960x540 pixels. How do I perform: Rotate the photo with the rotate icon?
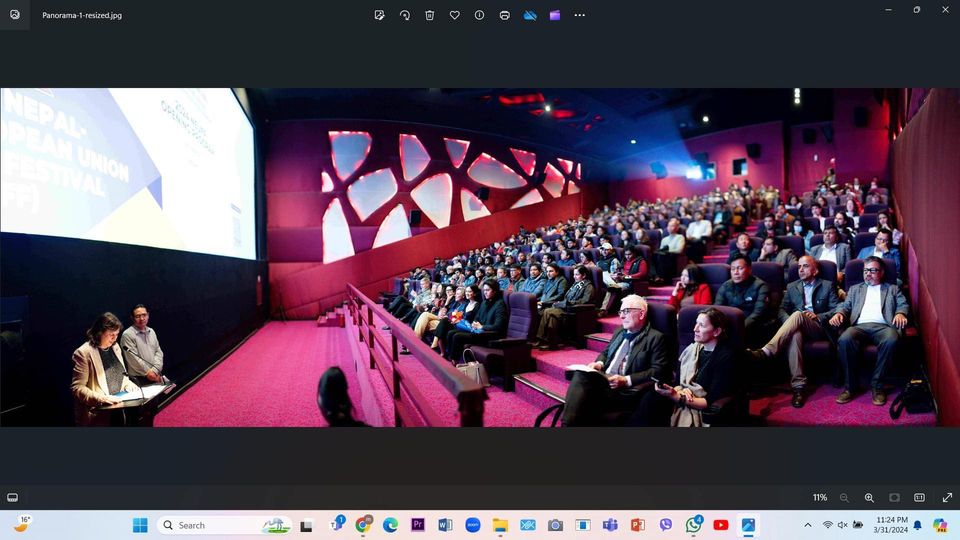tap(405, 15)
